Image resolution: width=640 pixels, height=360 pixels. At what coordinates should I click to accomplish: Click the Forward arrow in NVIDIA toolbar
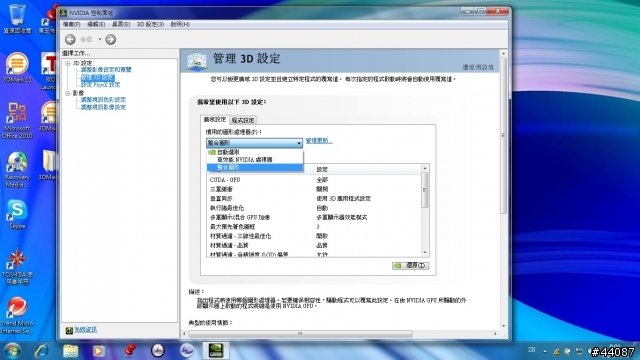(x=110, y=39)
